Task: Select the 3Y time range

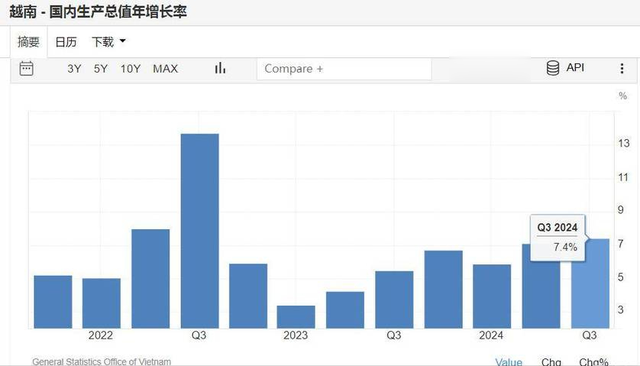Action: click(x=74, y=69)
